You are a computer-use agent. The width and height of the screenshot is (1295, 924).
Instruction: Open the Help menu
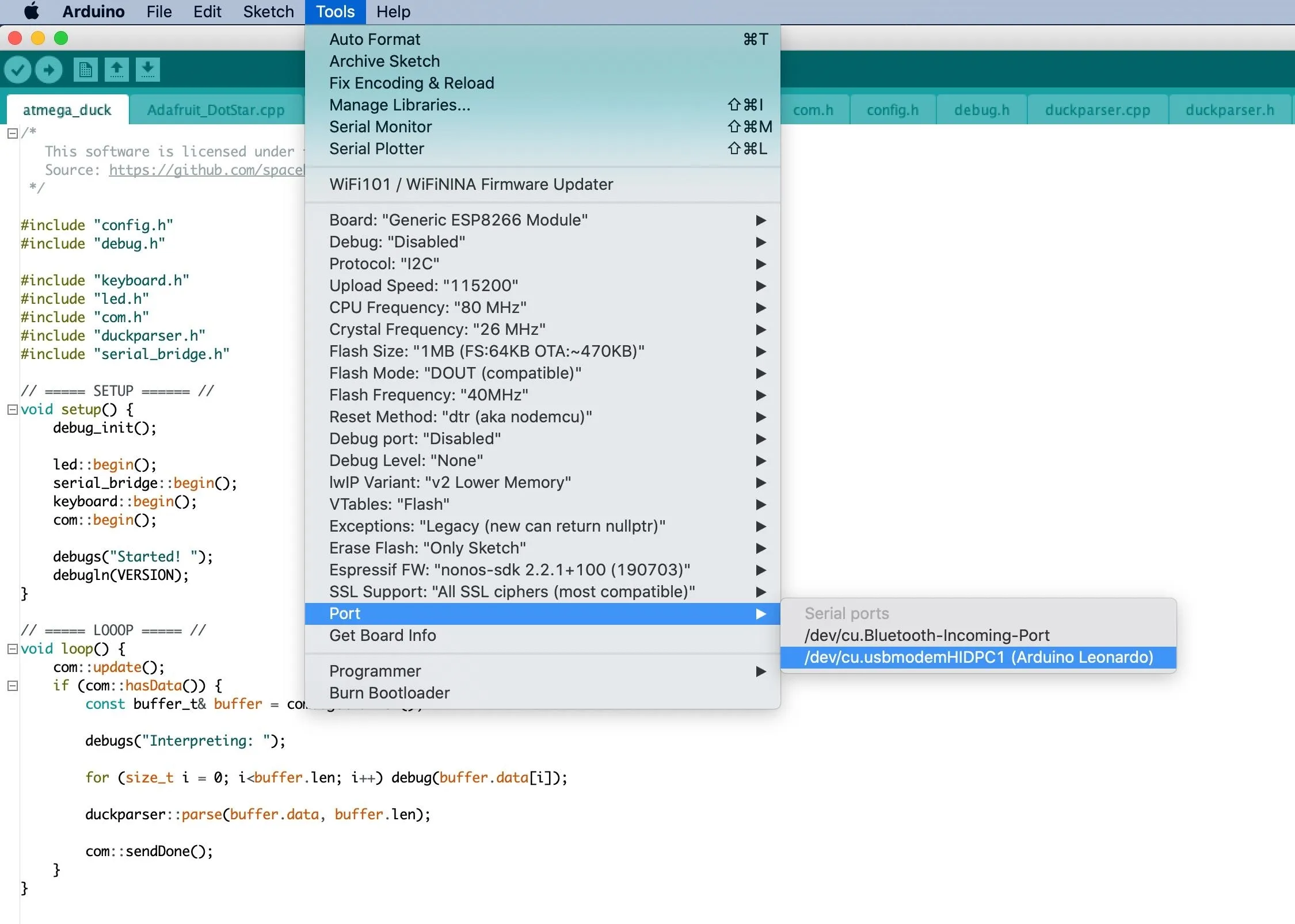pos(393,12)
